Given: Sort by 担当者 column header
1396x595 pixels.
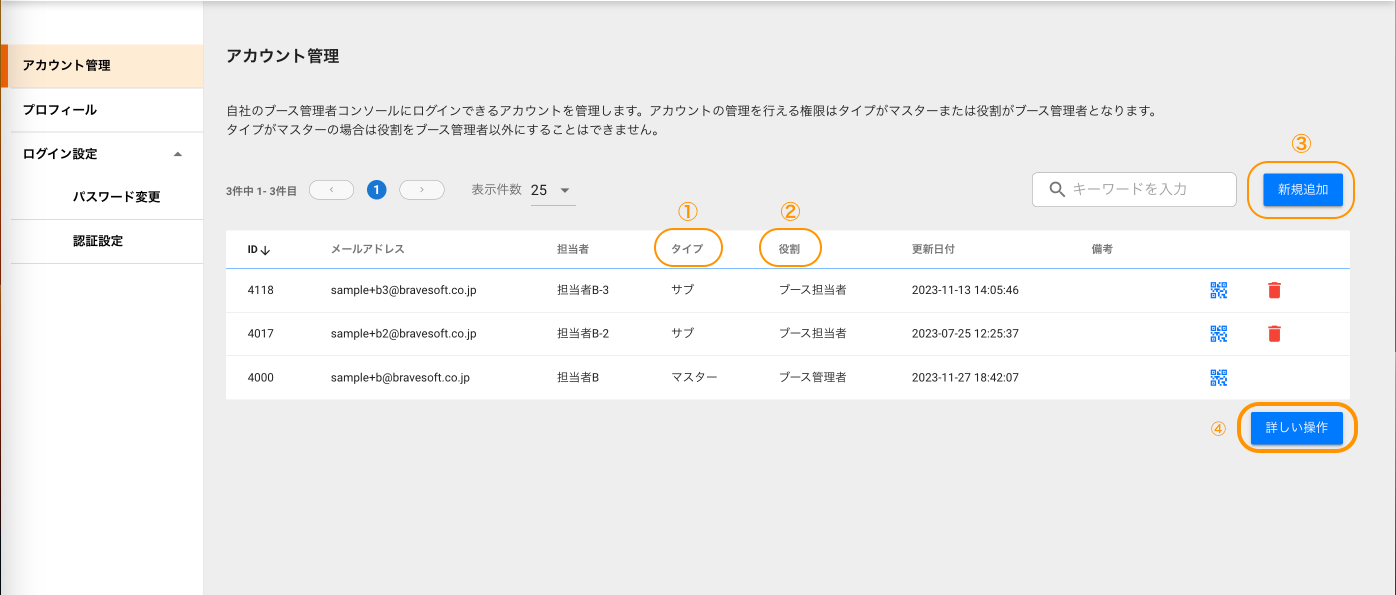Looking at the screenshot, I should [573, 250].
